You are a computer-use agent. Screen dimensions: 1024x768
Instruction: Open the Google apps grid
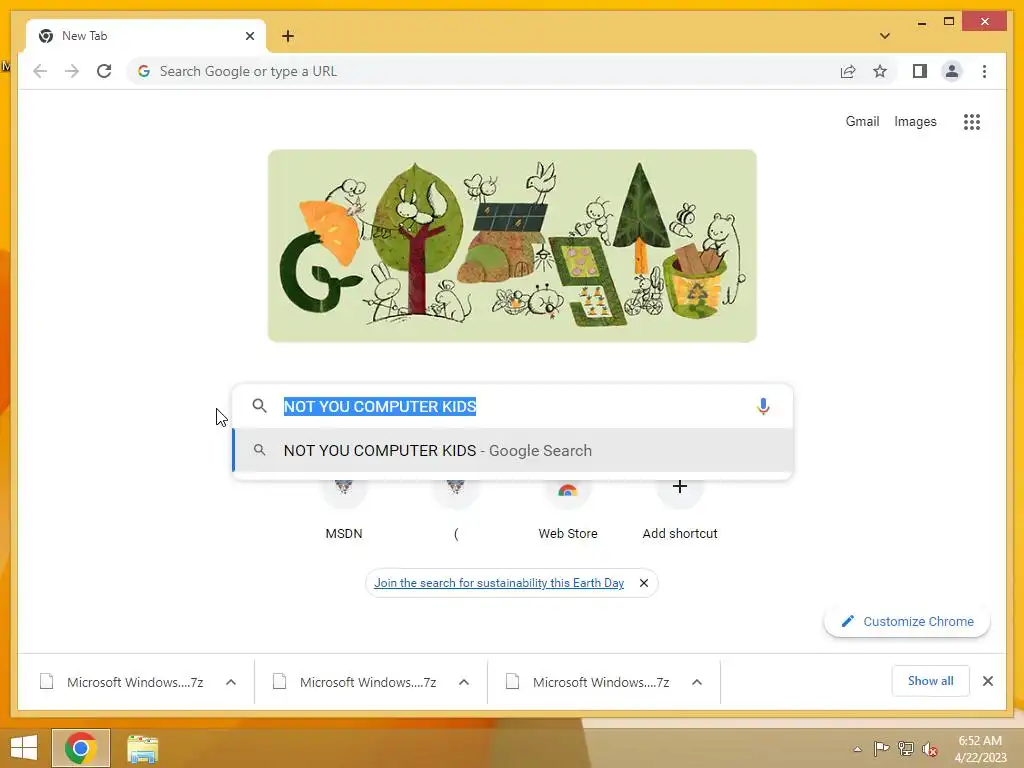tap(972, 121)
